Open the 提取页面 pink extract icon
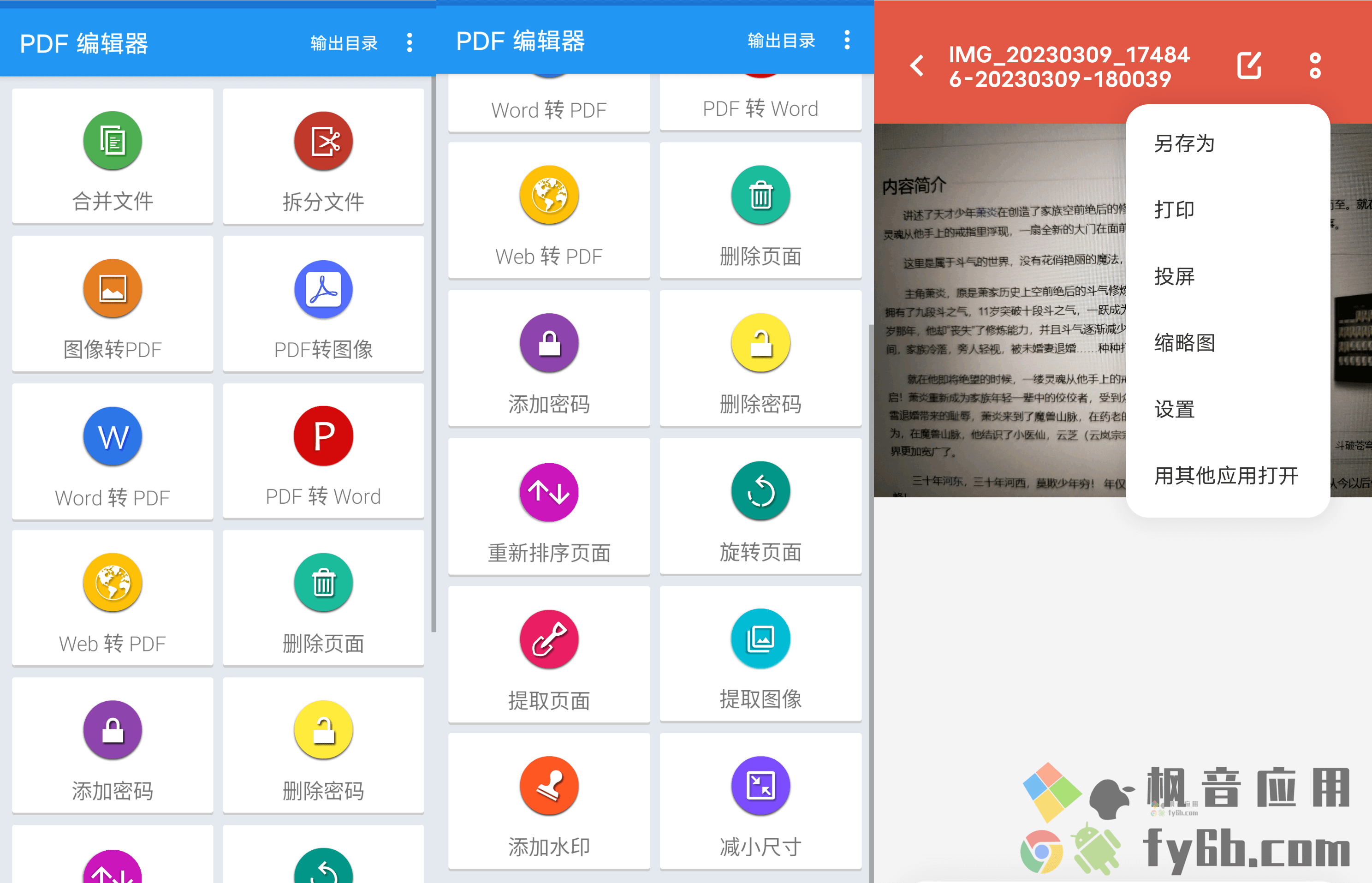1372x883 pixels. pyautogui.click(x=549, y=639)
